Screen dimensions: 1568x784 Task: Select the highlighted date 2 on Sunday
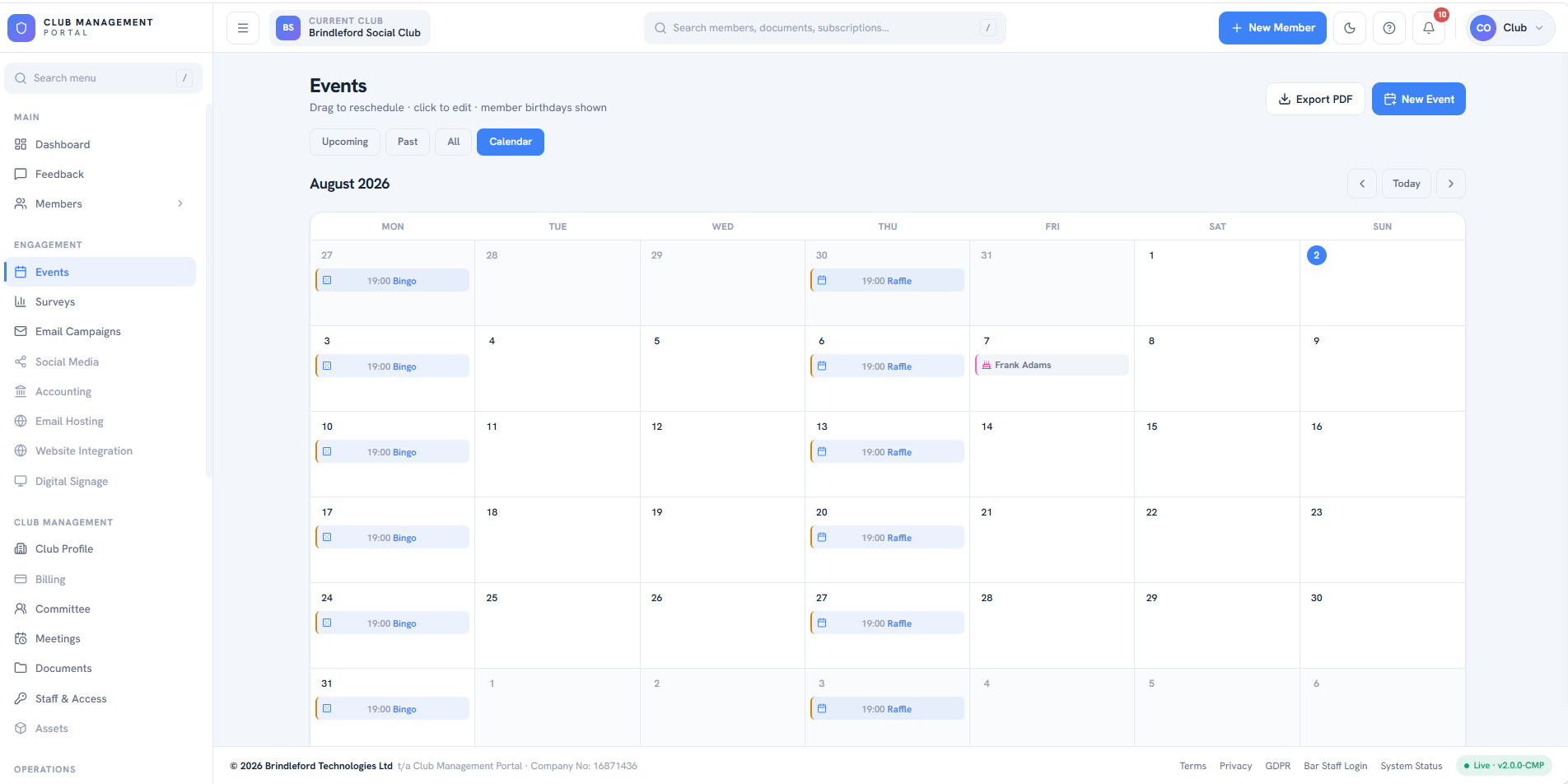pyautogui.click(x=1316, y=255)
